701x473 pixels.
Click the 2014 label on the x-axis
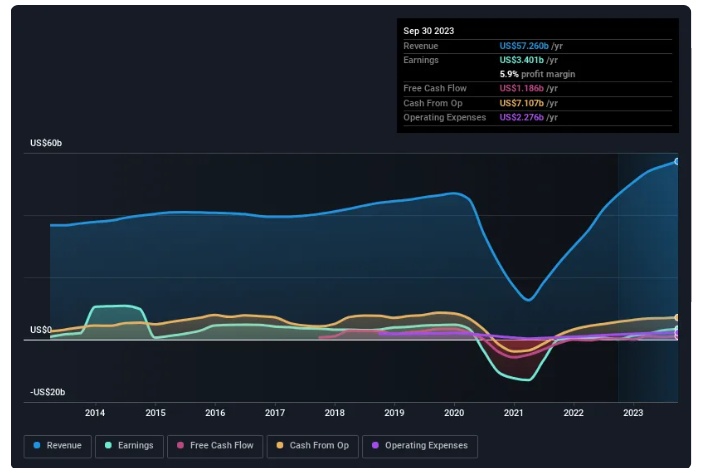[95, 412]
